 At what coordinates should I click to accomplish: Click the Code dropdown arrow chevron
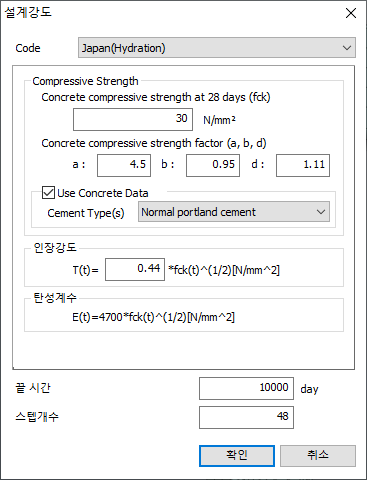coord(347,48)
